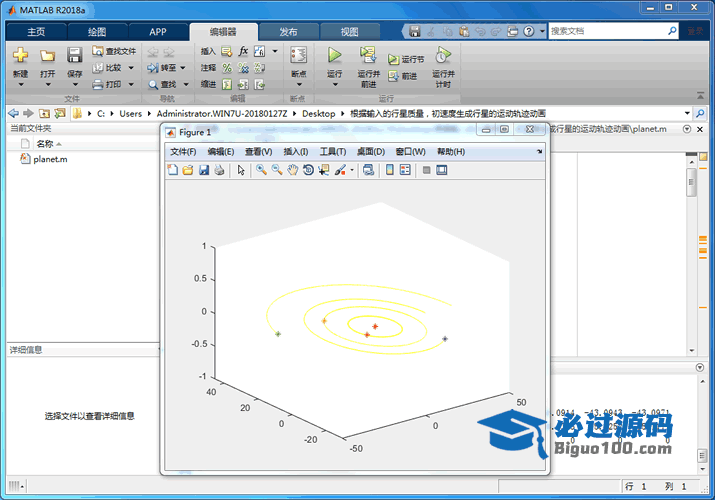Open Brush tool color dropdown in Figure 1
The height and width of the screenshot is (500, 715).
click(352, 170)
